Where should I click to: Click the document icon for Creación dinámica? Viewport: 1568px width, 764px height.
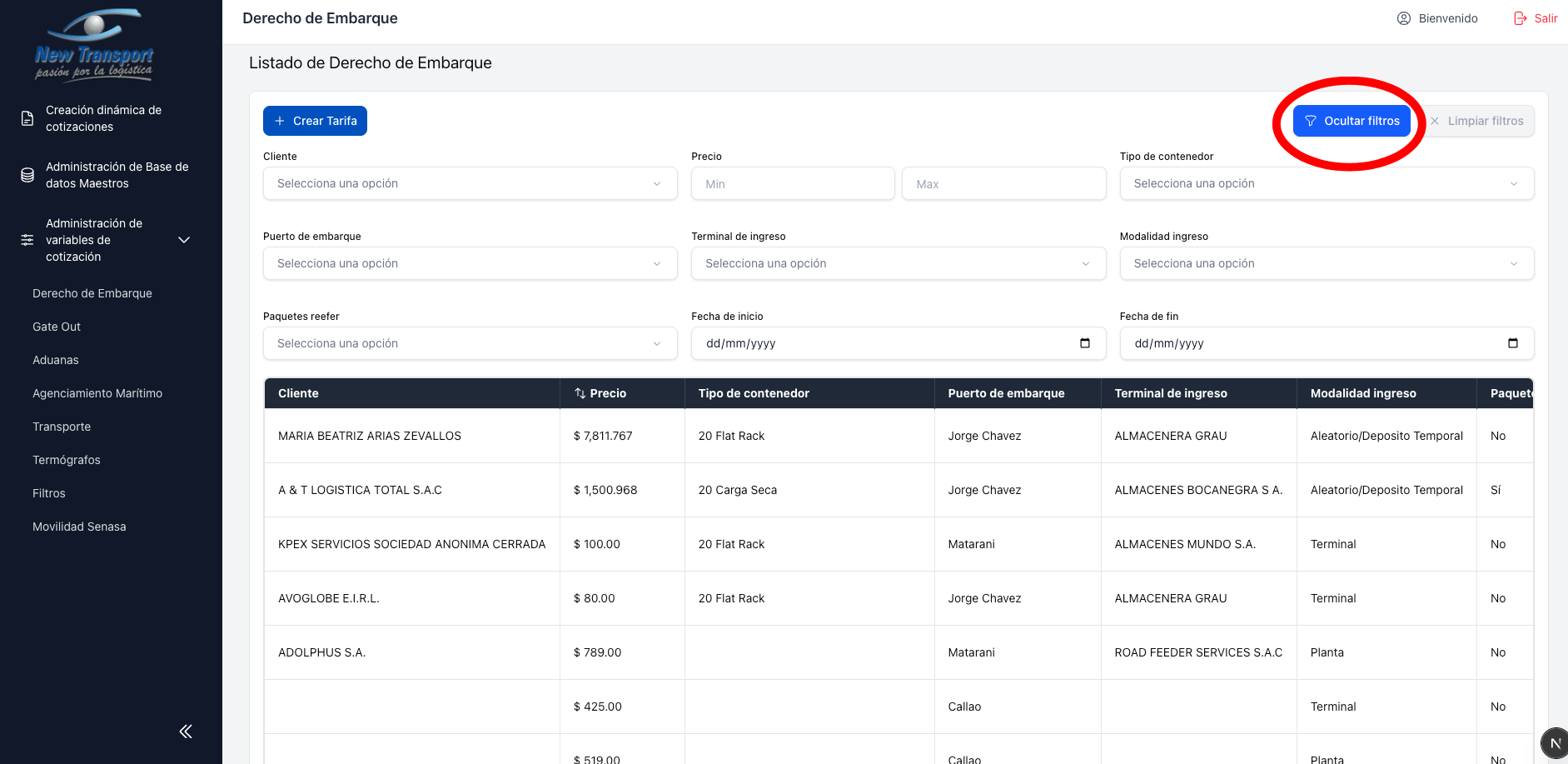[x=27, y=118]
